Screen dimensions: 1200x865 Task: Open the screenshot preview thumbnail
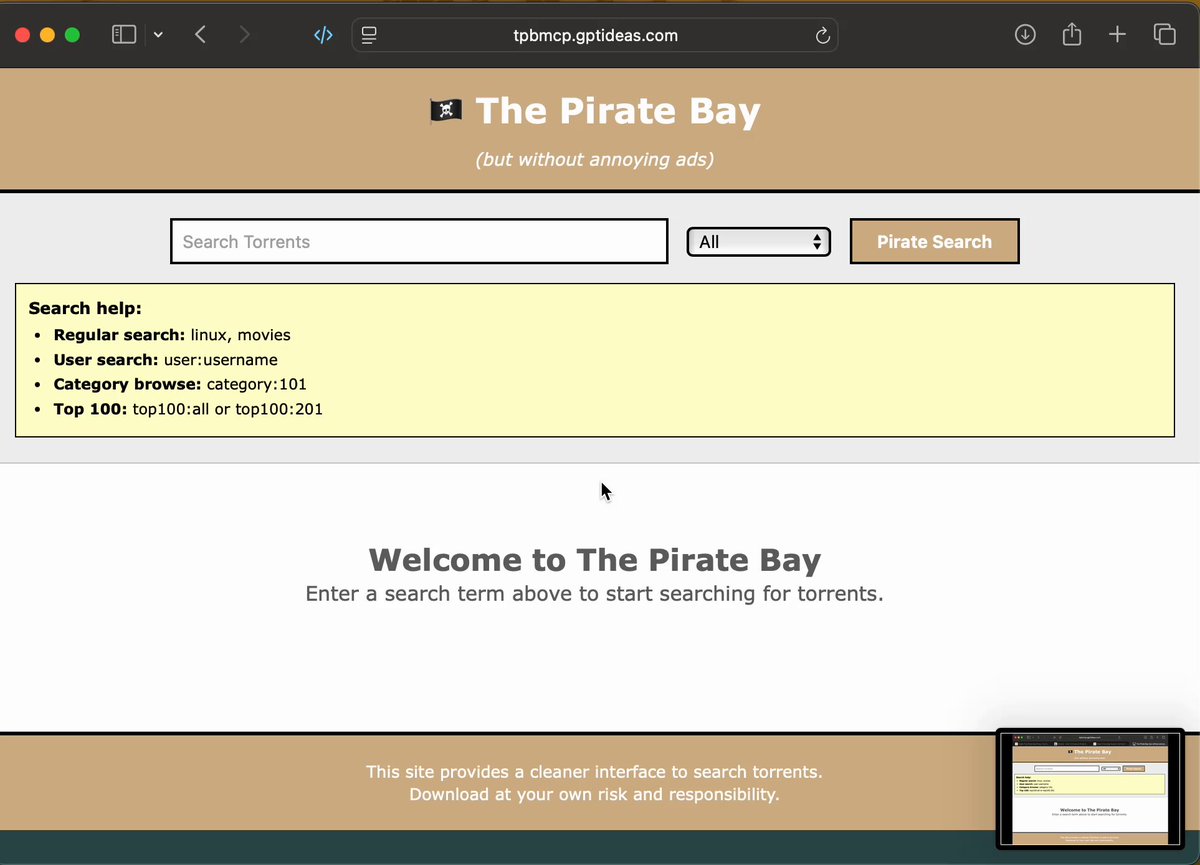[1090, 790]
